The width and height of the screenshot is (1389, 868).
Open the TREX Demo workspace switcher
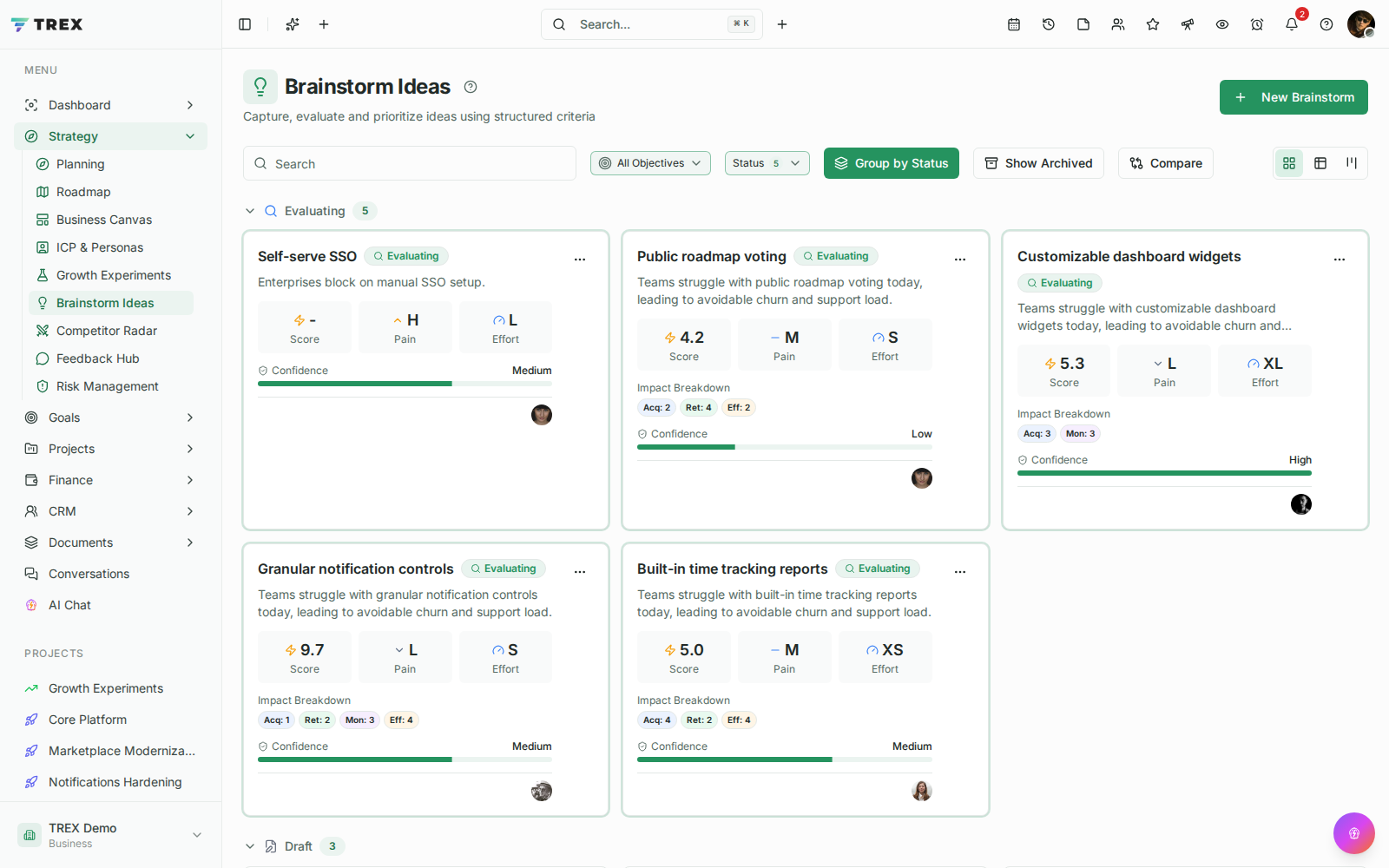coord(111,835)
